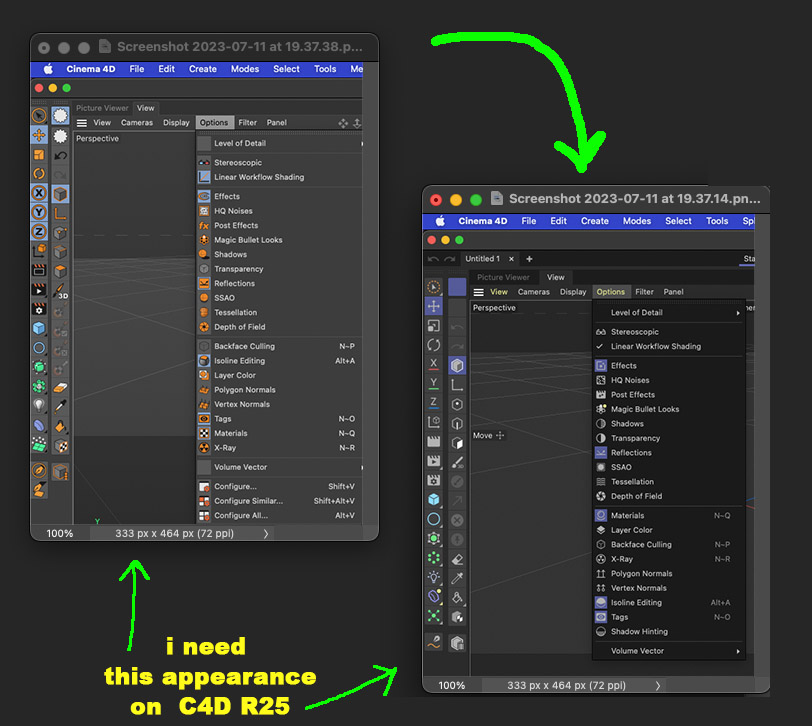Screen dimensions: 812x726
Task: Click hamburger menu icon in right viewport
Action: click(x=478, y=292)
